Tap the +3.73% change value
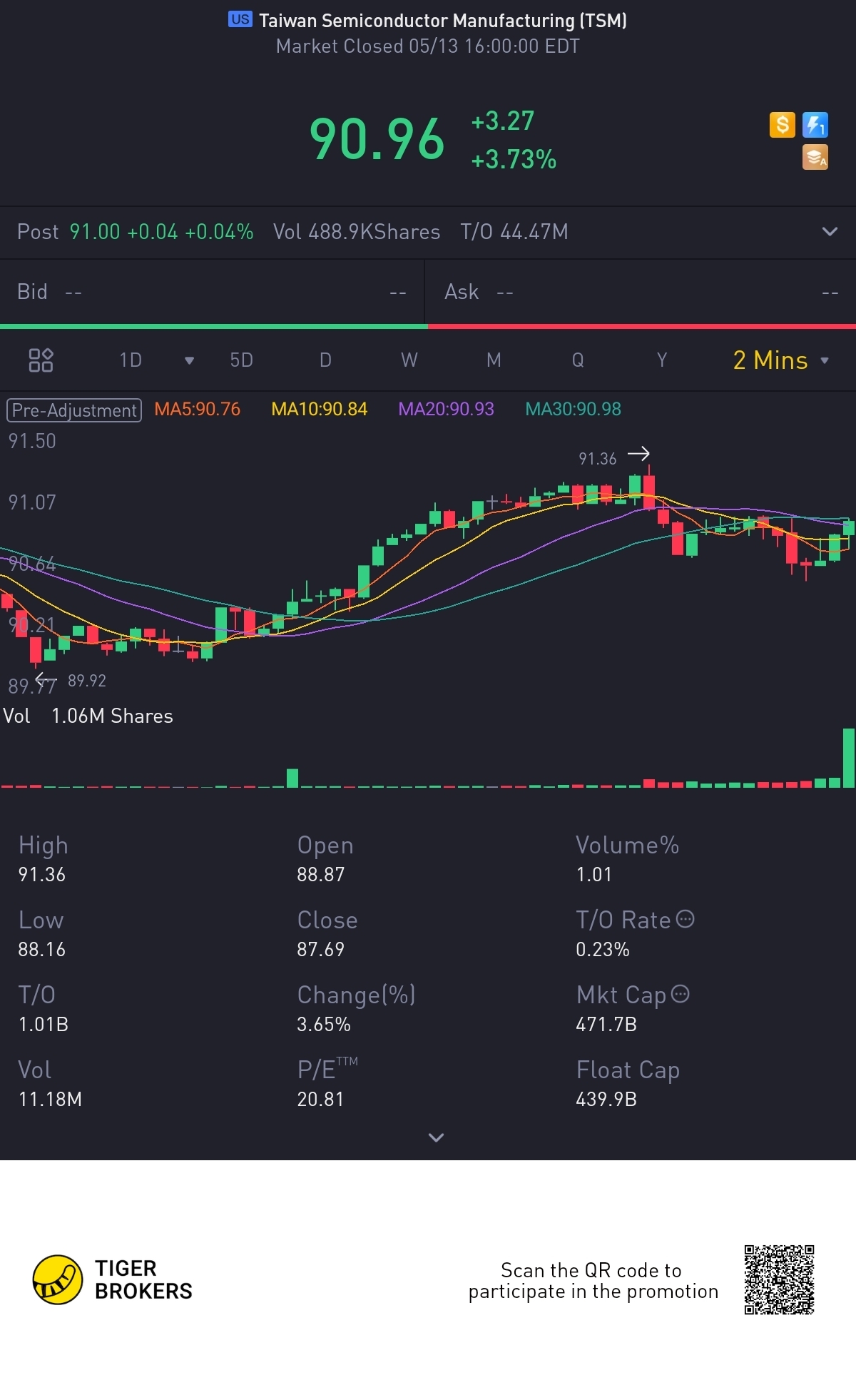Screen dimensions: 856x1400 (x=514, y=159)
